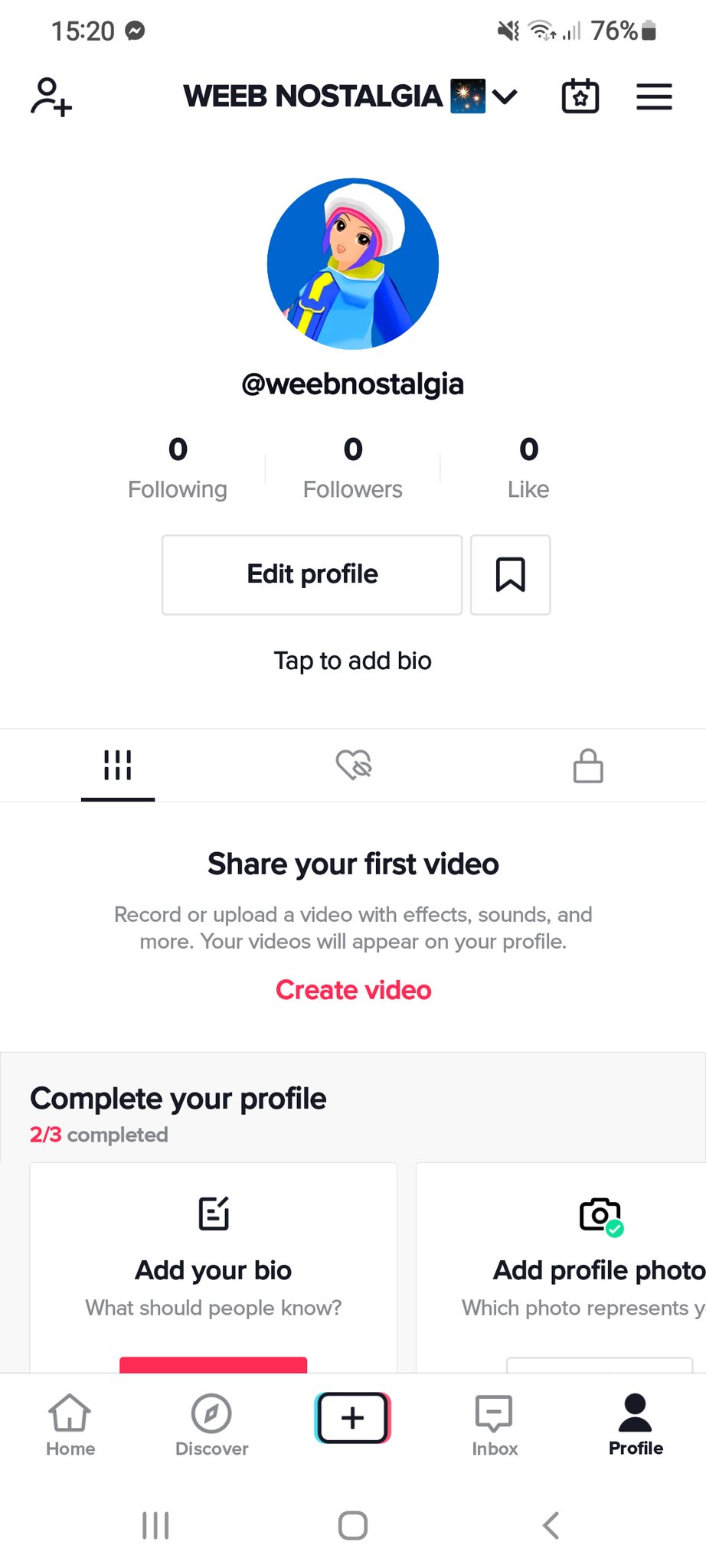This screenshot has width=706, height=1568.
Task: Click the Edit profile button
Action: (312, 574)
